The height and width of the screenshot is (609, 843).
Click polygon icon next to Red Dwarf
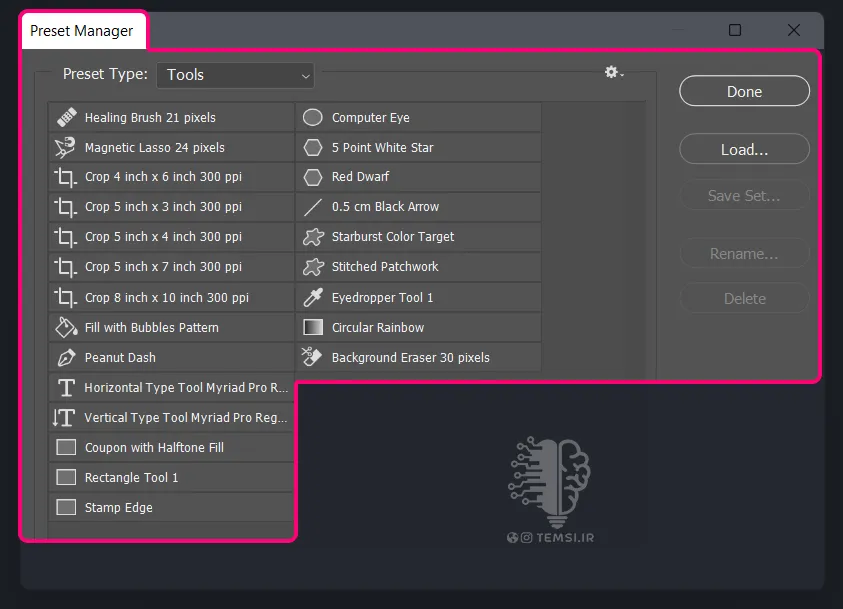pos(313,177)
